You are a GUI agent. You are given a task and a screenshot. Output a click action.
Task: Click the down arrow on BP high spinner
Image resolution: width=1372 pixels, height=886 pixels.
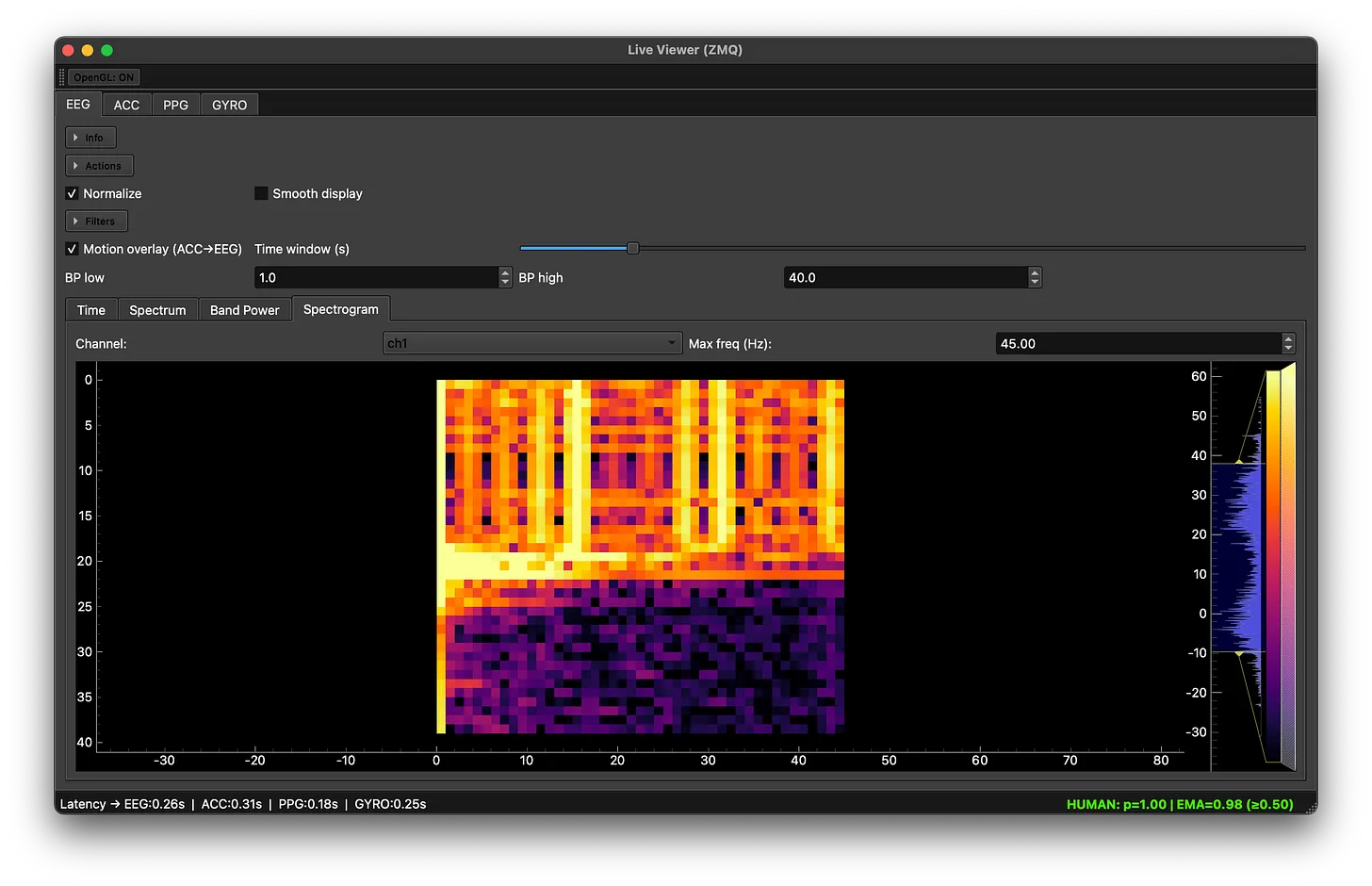[1034, 282]
